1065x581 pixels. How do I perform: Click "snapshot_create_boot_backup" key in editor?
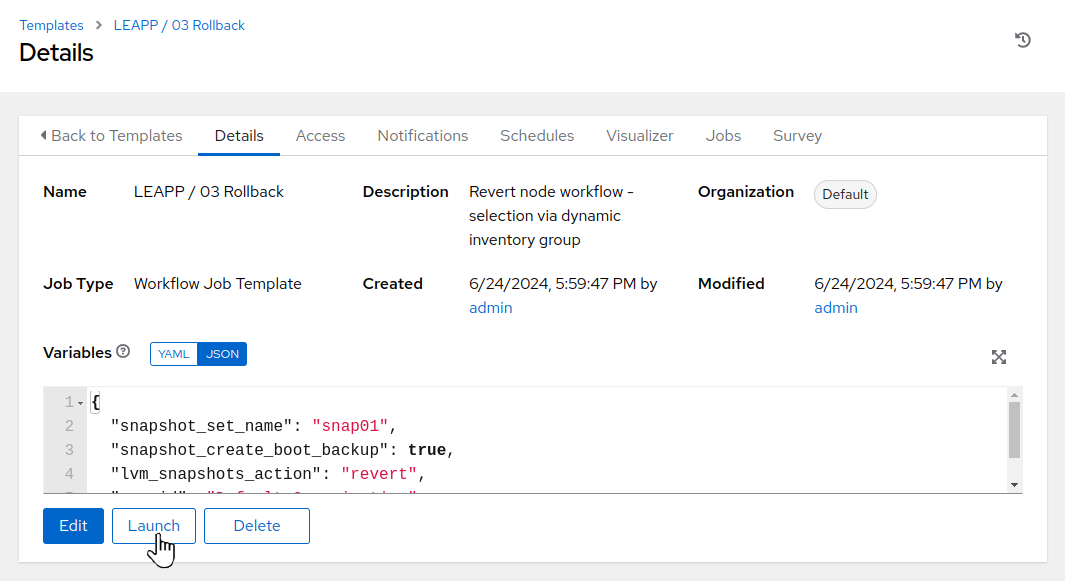[249, 450]
